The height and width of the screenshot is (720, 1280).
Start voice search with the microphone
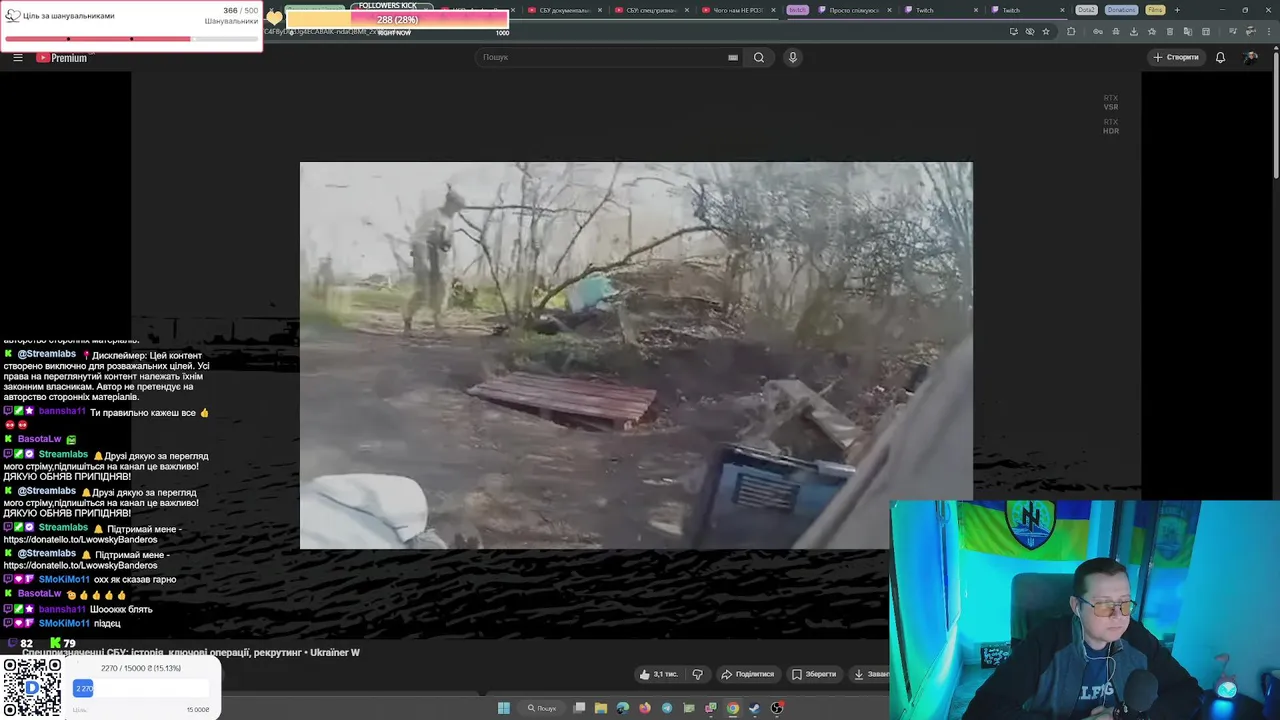(793, 57)
